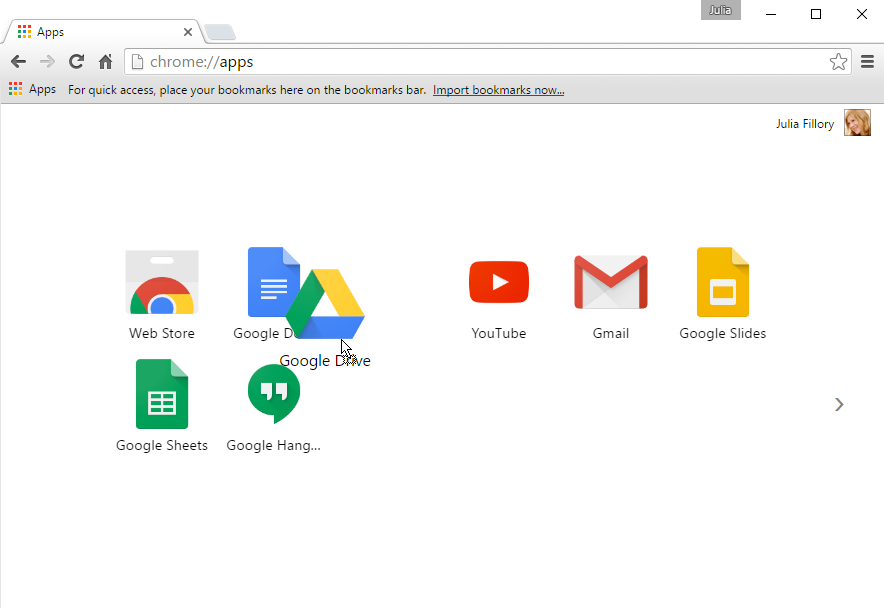
Task: Open Google Hangouts app icon
Action: (x=273, y=395)
